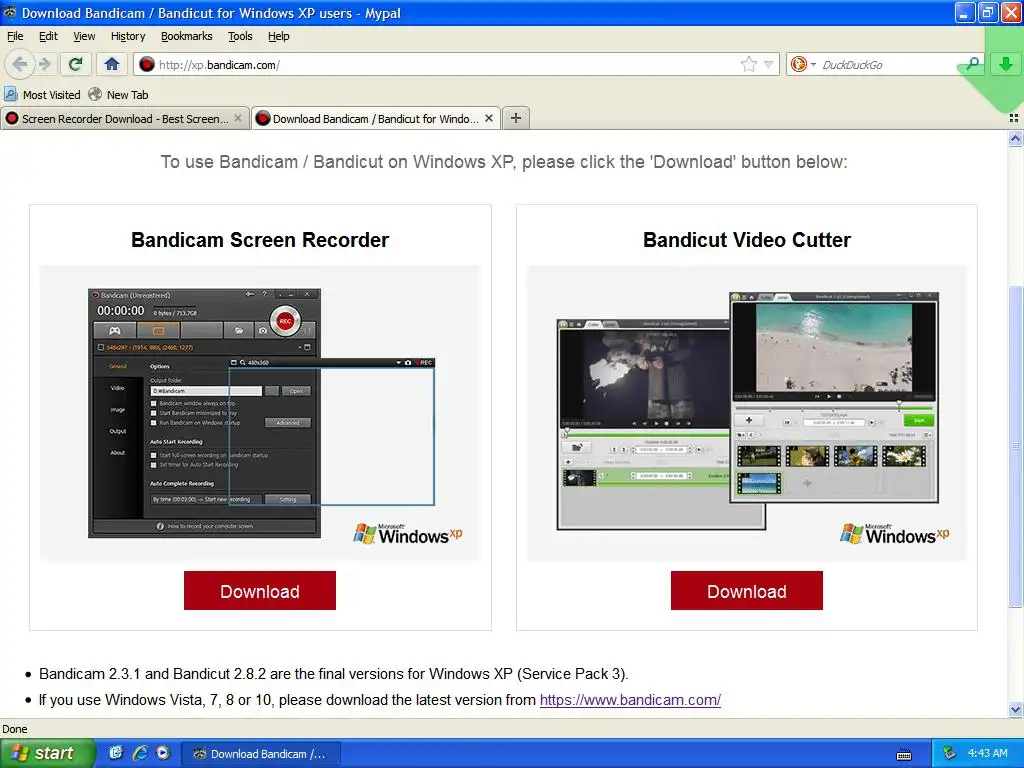
Task: Click the Bandicut Video Cutter preview image
Action: pos(746,413)
